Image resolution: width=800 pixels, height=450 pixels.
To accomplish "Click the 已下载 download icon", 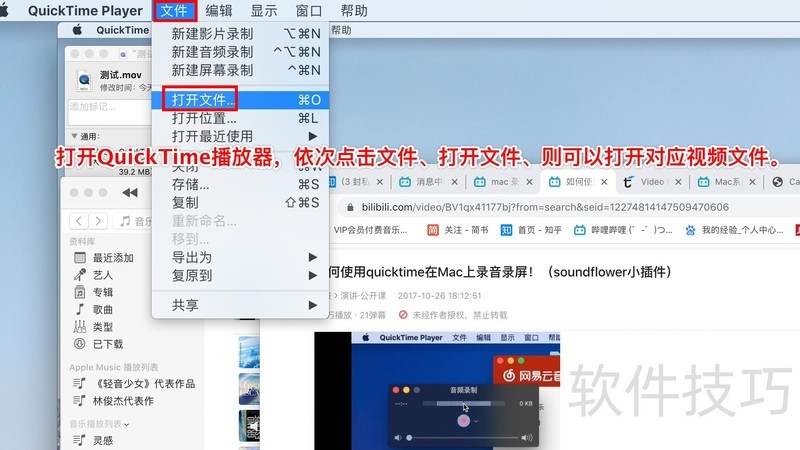I will pos(80,344).
